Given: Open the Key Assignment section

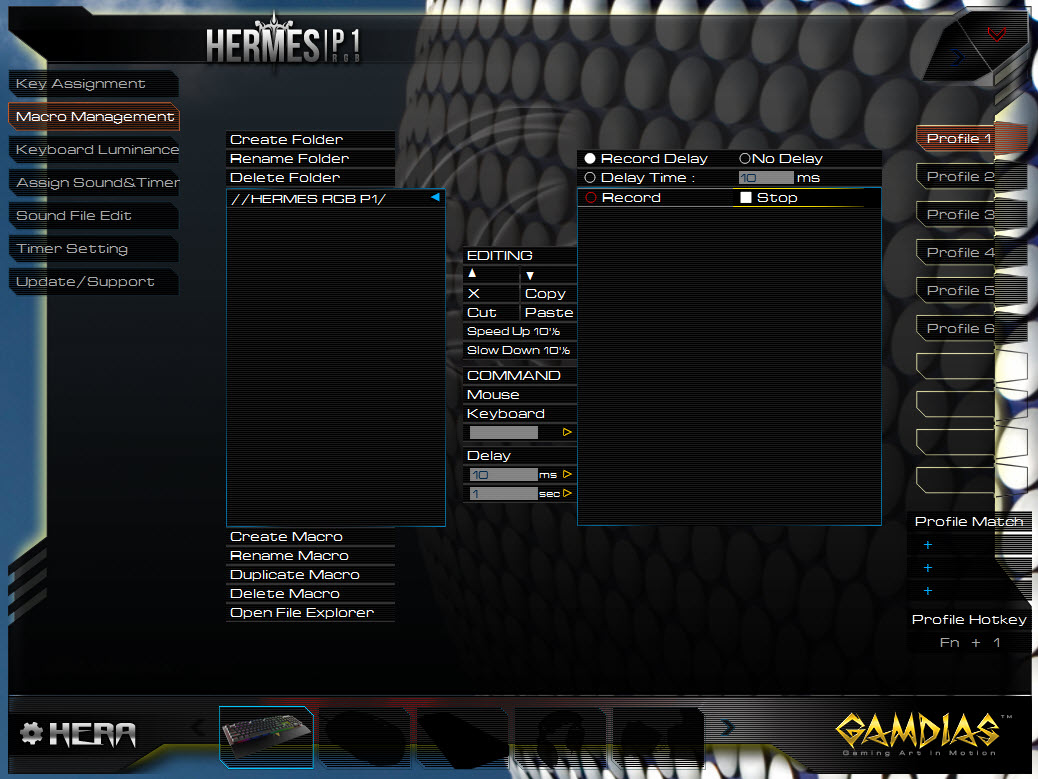Looking at the screenshot, I should (93, 84).
